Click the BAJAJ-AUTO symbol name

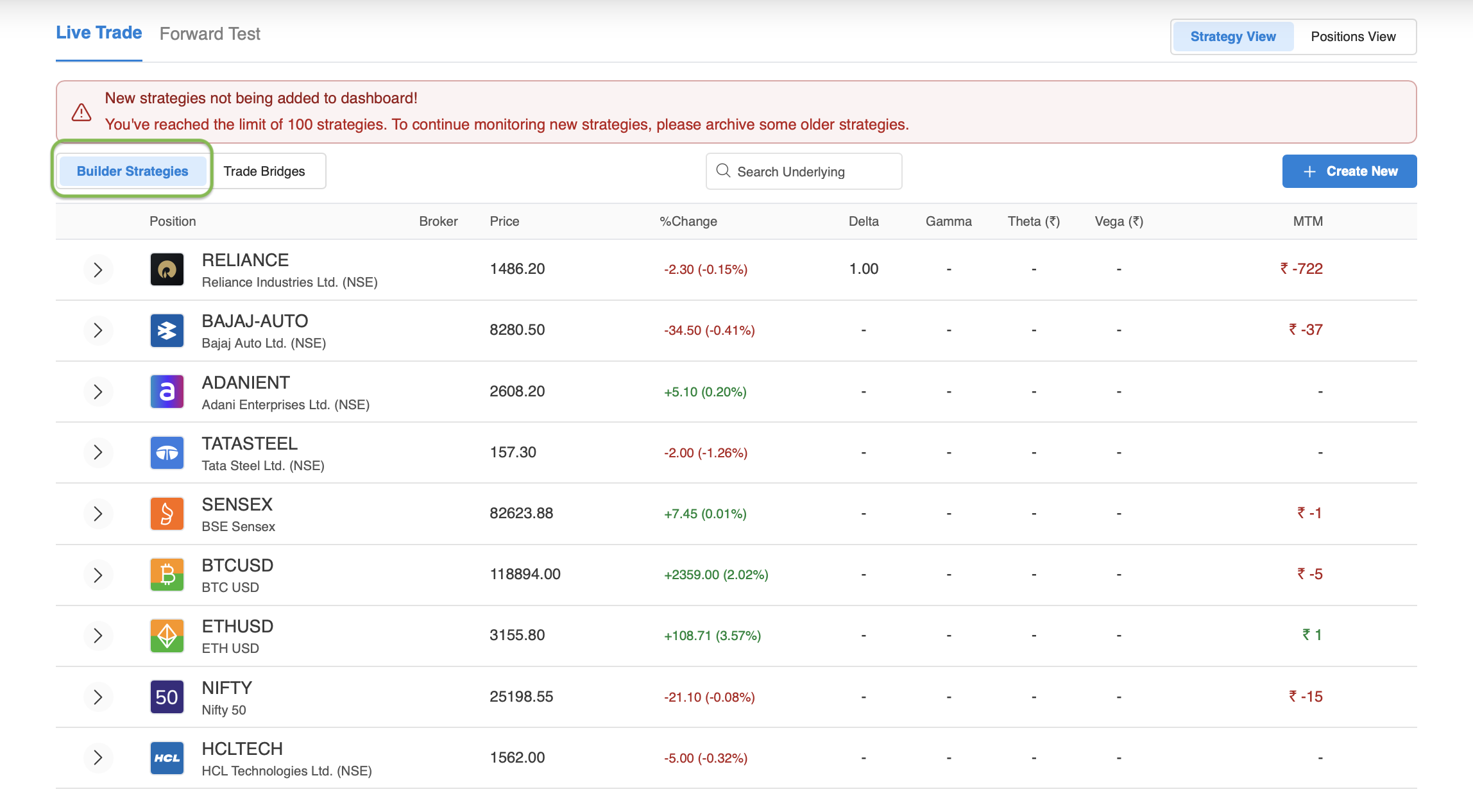255,321
